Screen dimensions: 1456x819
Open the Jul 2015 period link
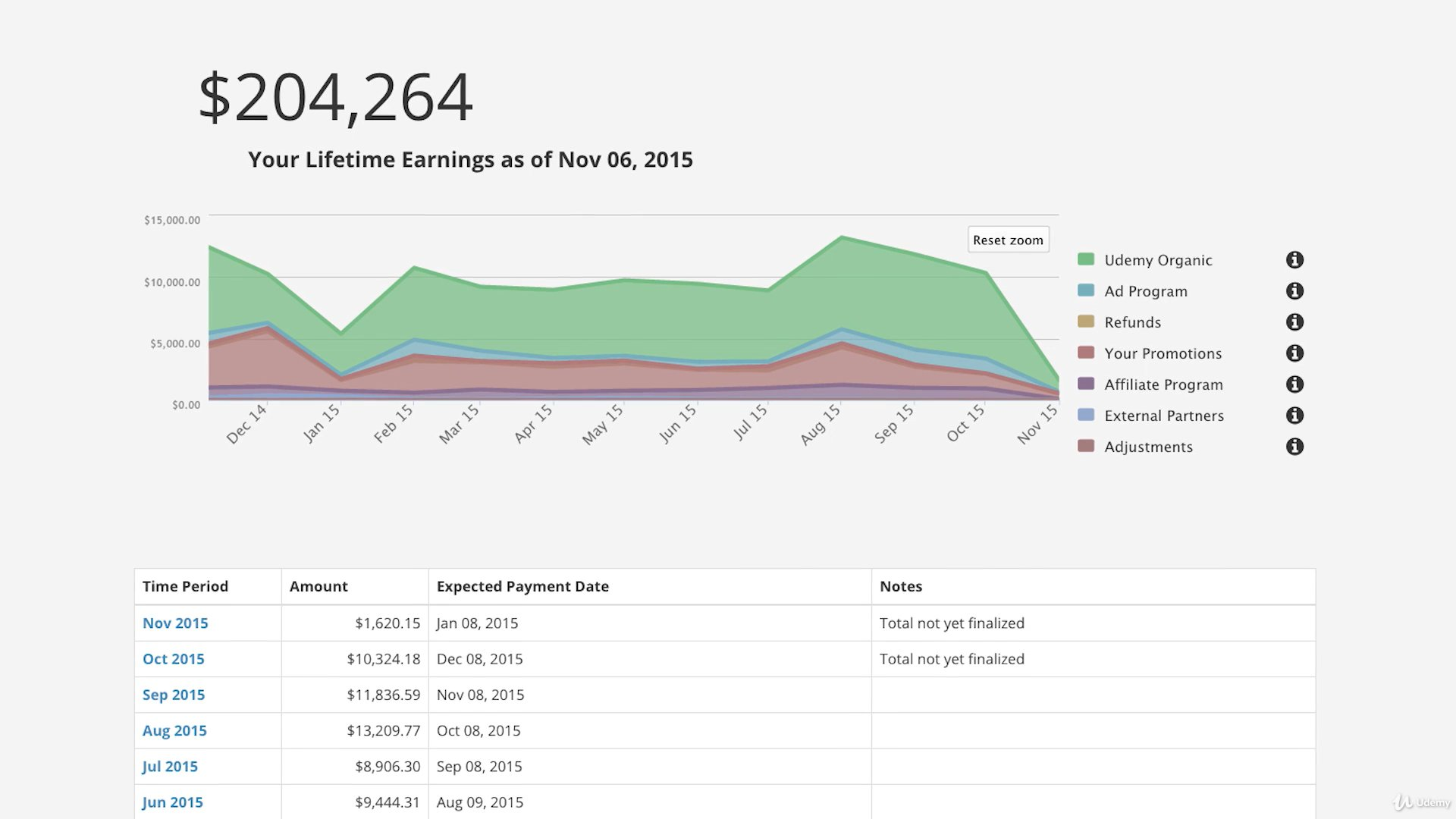coord(170,766)
